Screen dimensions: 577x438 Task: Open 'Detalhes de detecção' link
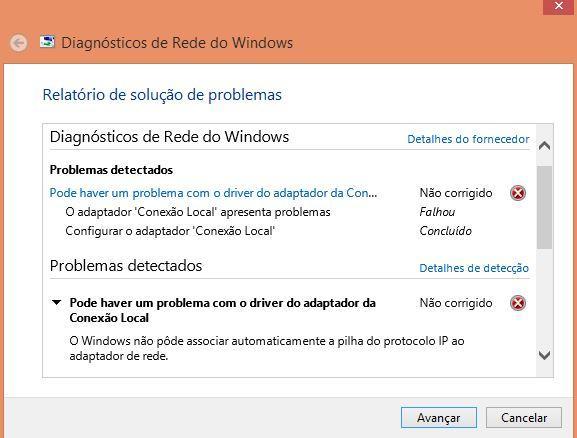tap(474, 268)
